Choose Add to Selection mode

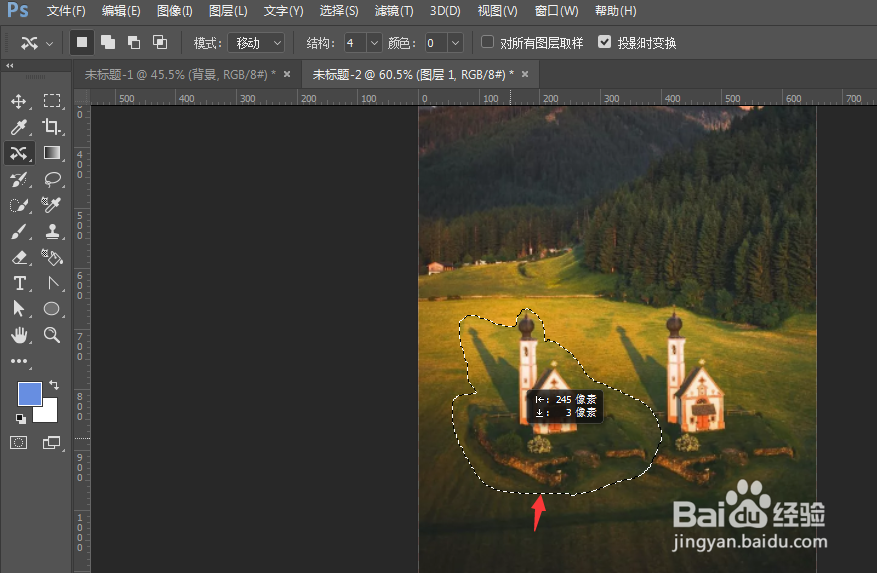pyautogui.click(x=107, y=43)
